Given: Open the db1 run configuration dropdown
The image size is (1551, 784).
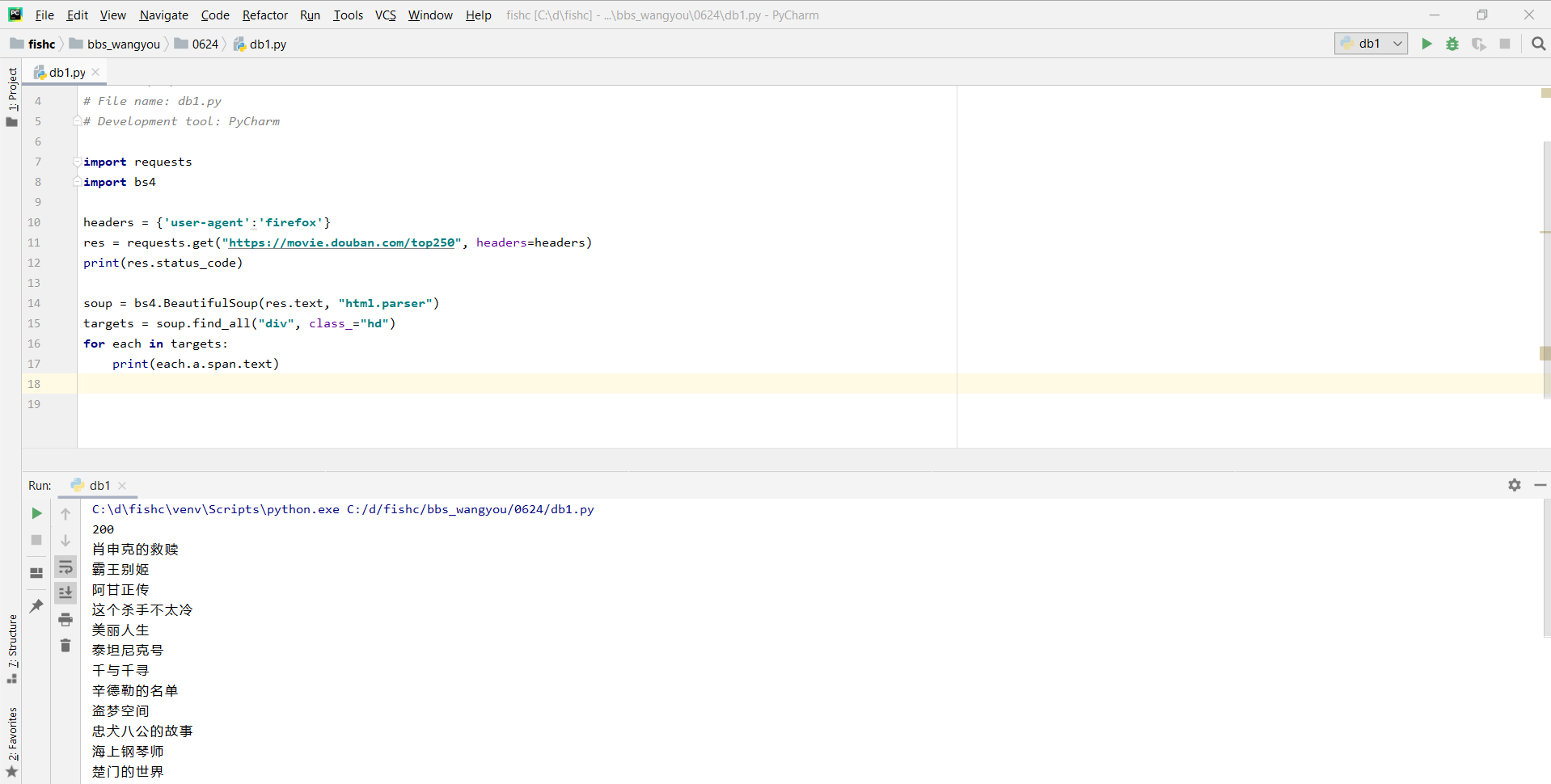Looking at the screenshot, I should (x=1371, y=44).
